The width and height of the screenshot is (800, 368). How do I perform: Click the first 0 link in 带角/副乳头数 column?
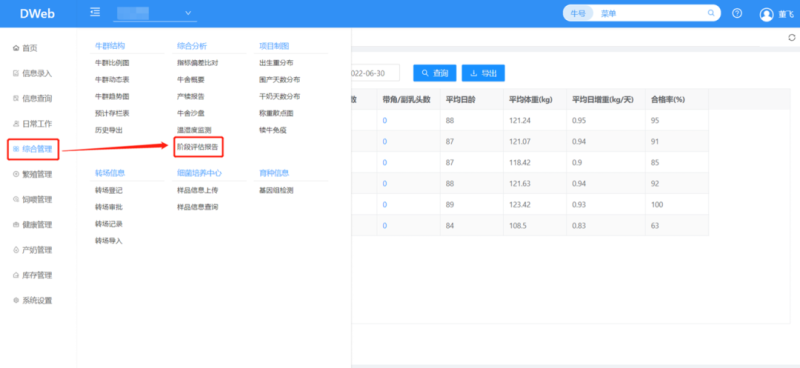(385, 120)
